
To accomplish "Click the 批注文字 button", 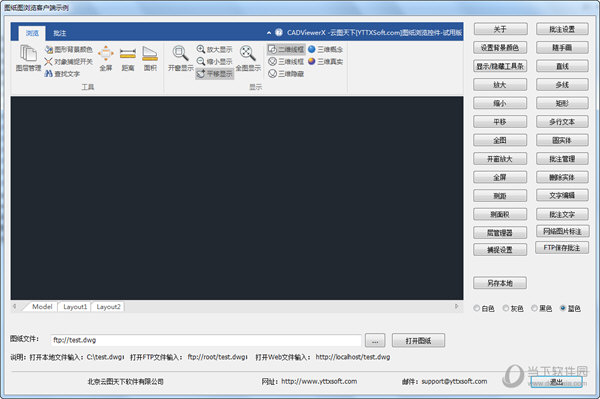I will 562,214.
